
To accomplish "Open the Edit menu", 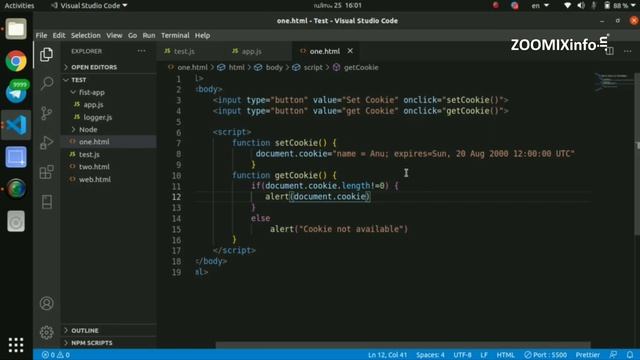I will (x=59, y=36).
